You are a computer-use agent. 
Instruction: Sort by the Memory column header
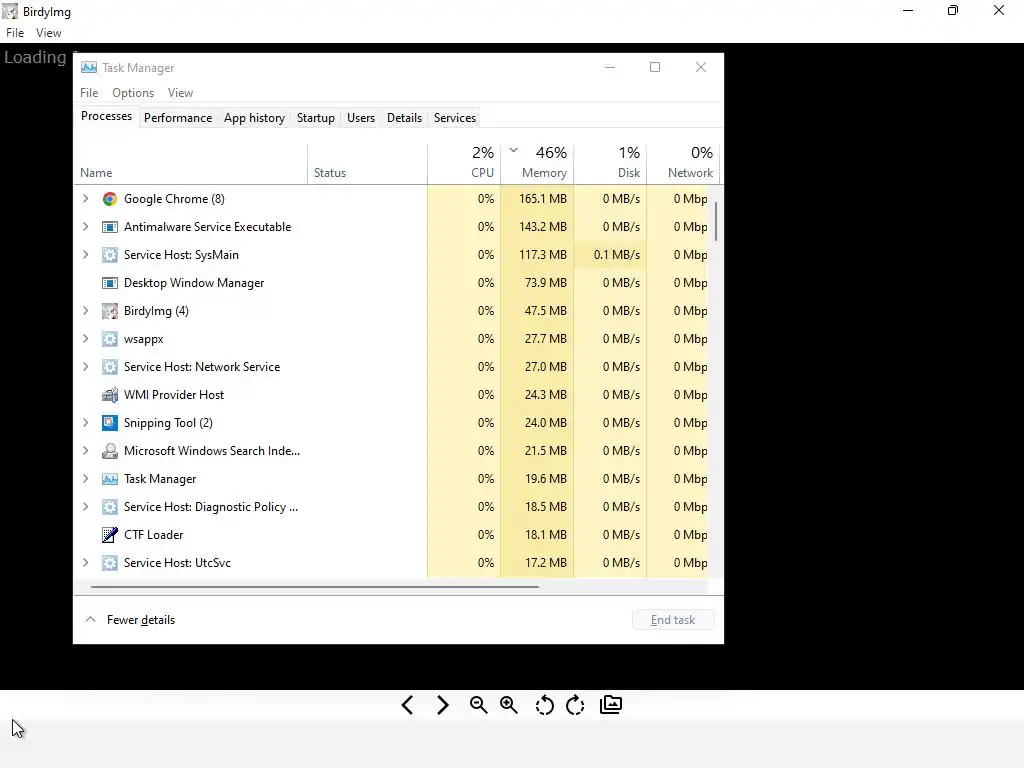click(x=537, y=165)
